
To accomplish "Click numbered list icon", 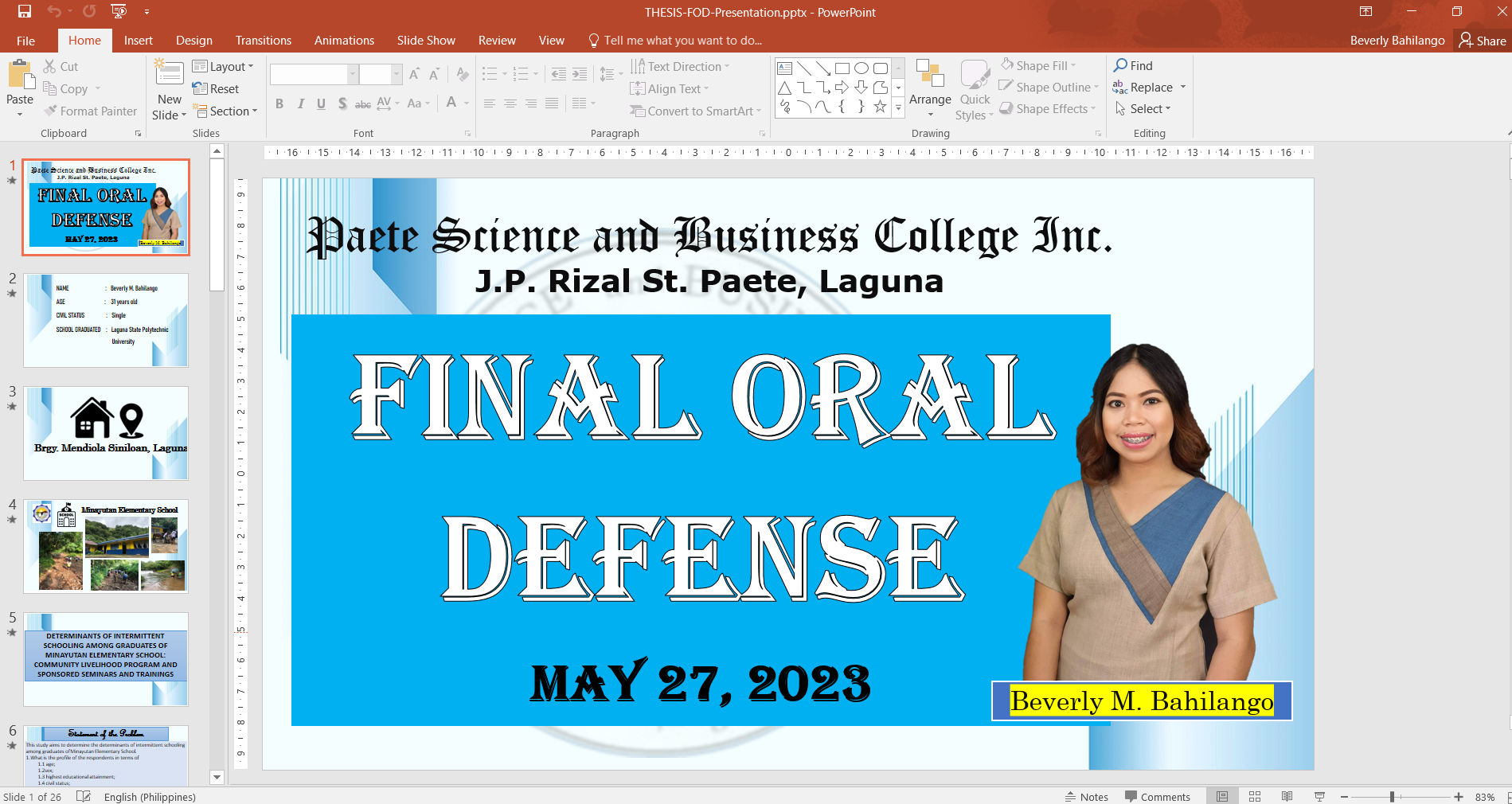I will click(521, 75).
